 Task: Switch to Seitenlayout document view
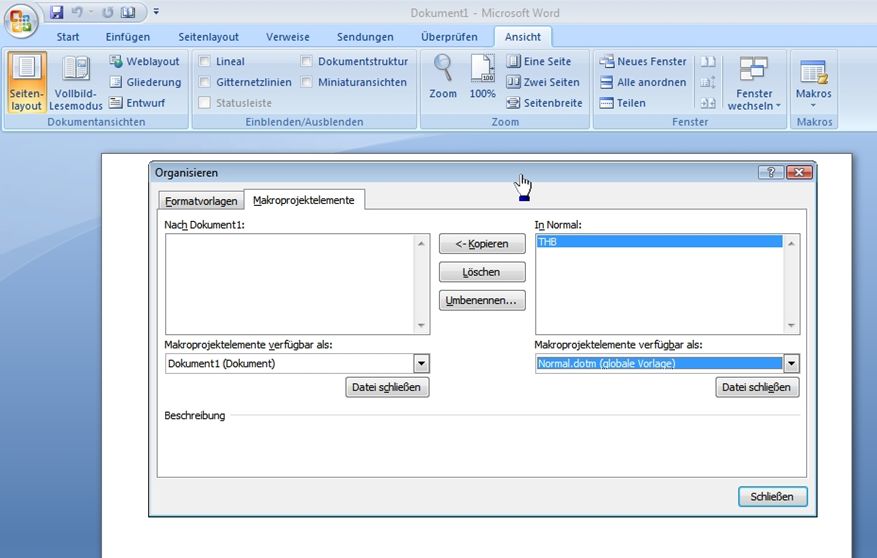pos(26,82)
